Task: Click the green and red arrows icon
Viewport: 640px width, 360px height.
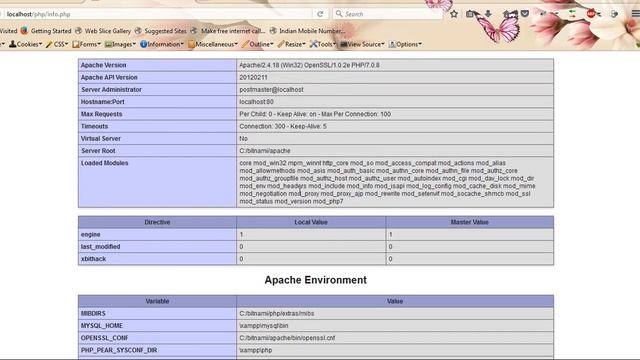Action: (572, 14)
